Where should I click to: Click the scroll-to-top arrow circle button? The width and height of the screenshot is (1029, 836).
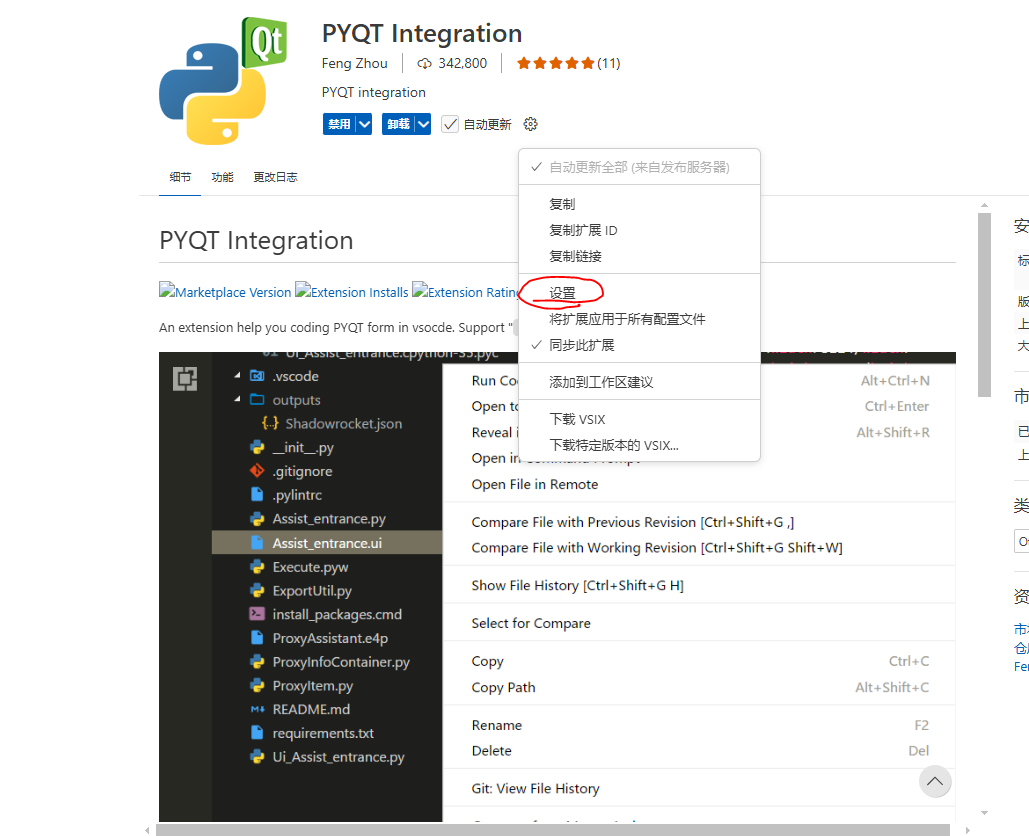click(934, 781)
